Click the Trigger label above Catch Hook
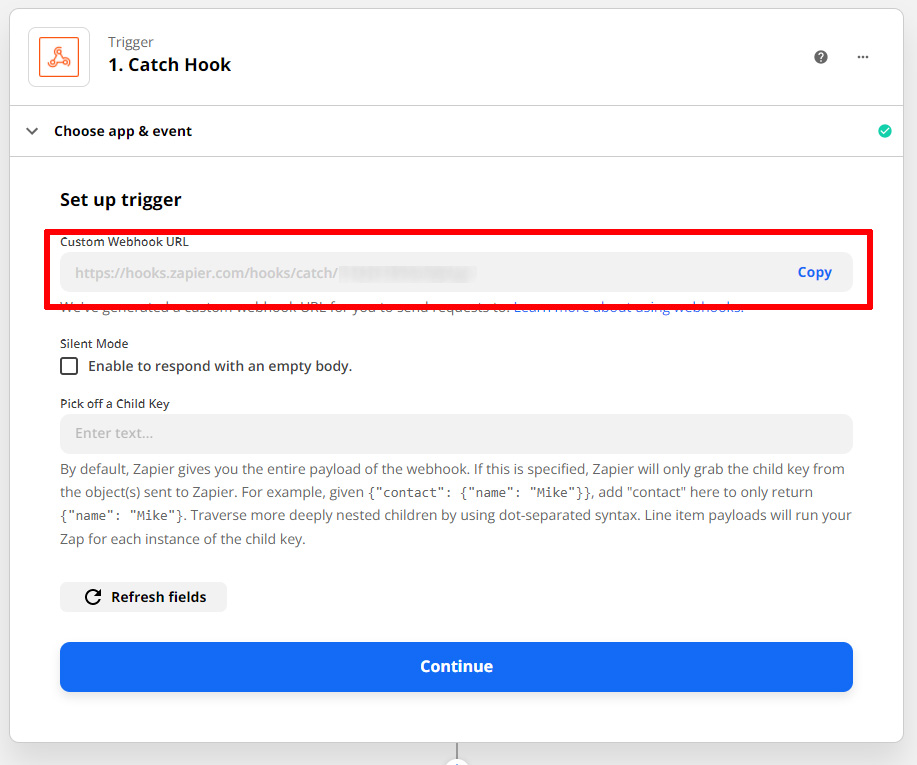Screen dimensions: 917x765 (130, 42)
